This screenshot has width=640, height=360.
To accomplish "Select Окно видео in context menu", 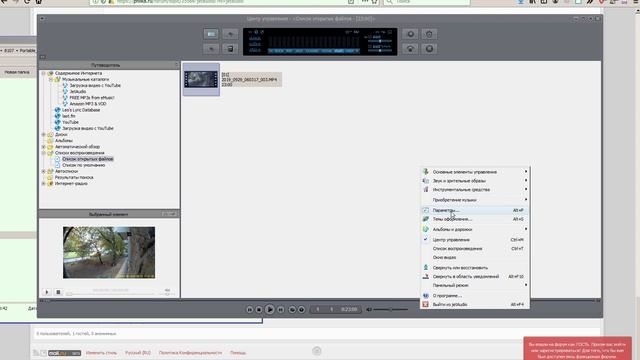I will pos(475,258).
